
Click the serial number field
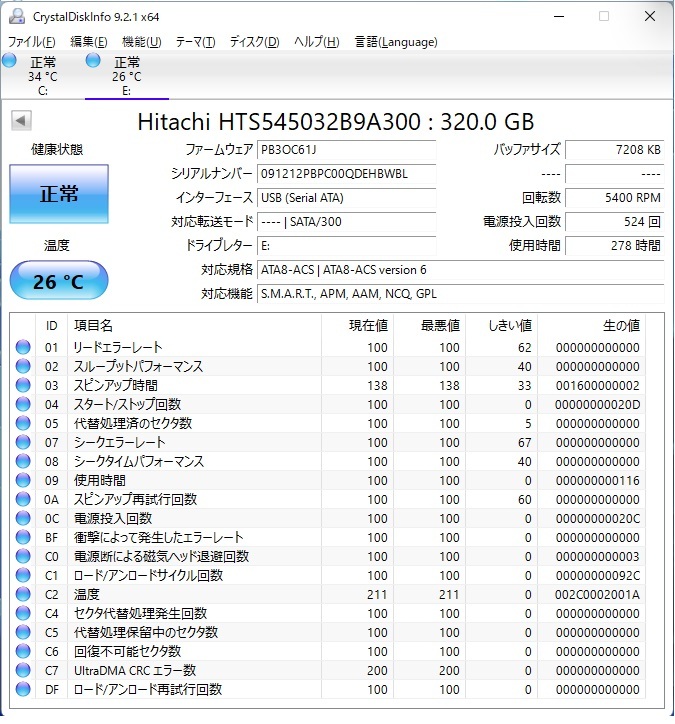[346, 174]
